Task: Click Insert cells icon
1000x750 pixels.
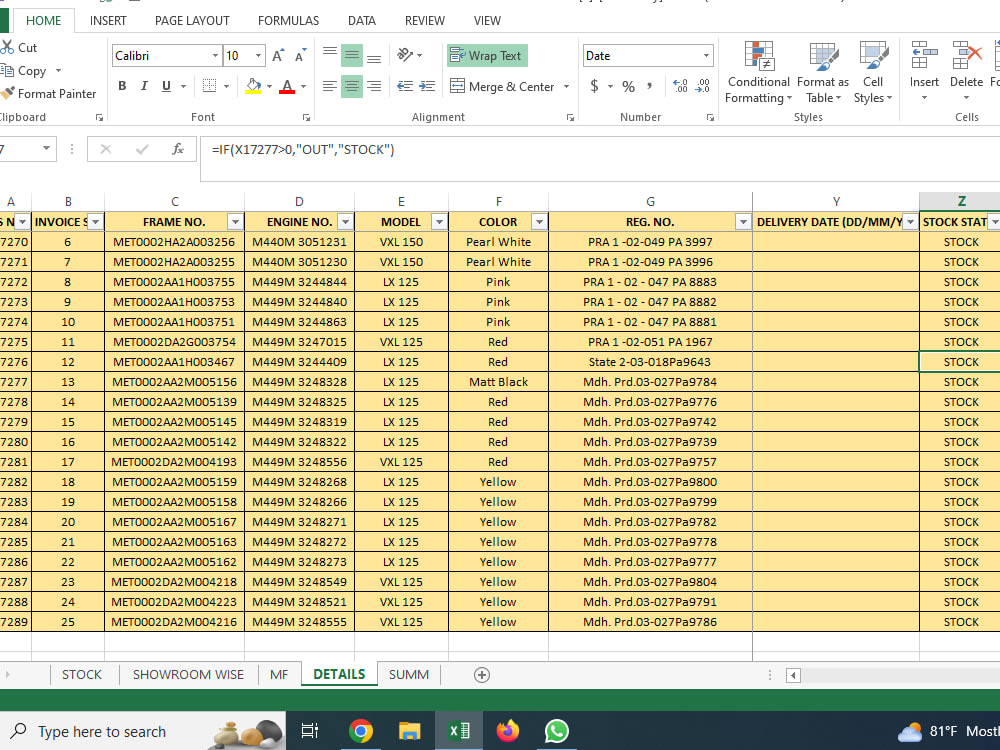Action: click(924, 55)
